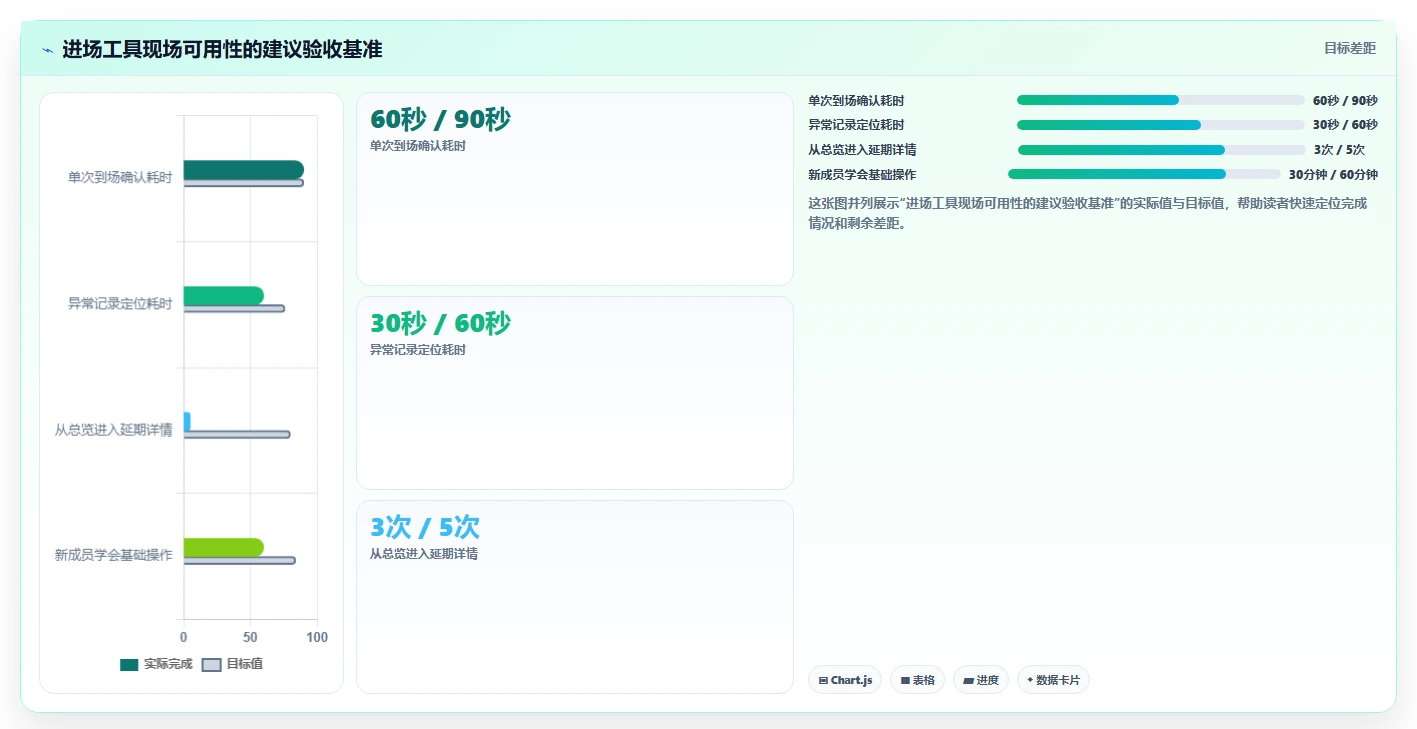This screenshot has height=729, width=1417.
Task: Click the progress row label 单次到场确认耗时
Action: coord(856,100)
